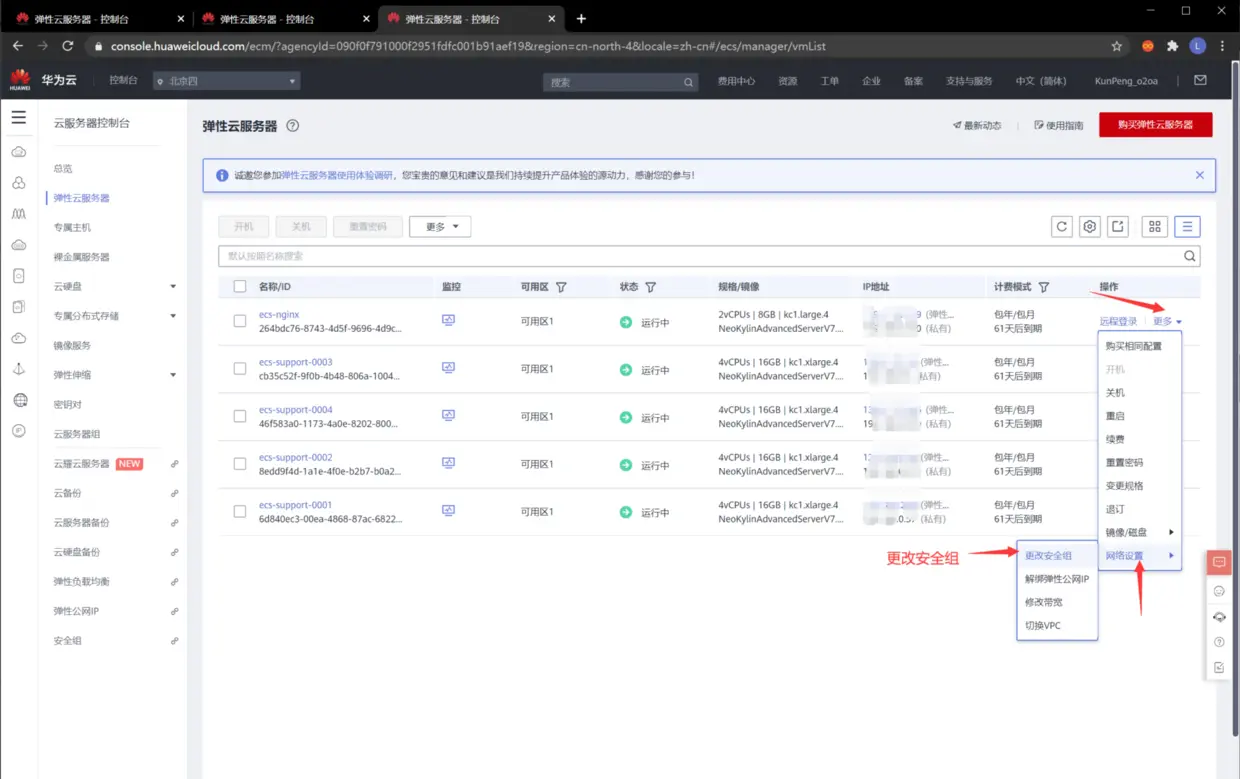Filter by 可用区 funnel icon

point(561,287)
